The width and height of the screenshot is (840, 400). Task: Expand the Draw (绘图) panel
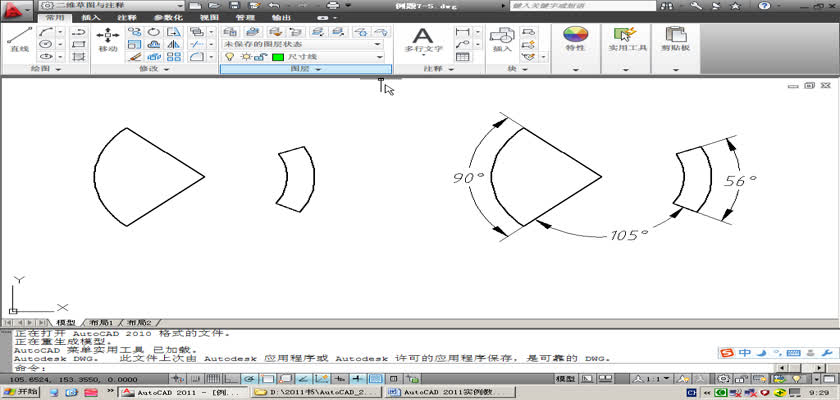46,69
